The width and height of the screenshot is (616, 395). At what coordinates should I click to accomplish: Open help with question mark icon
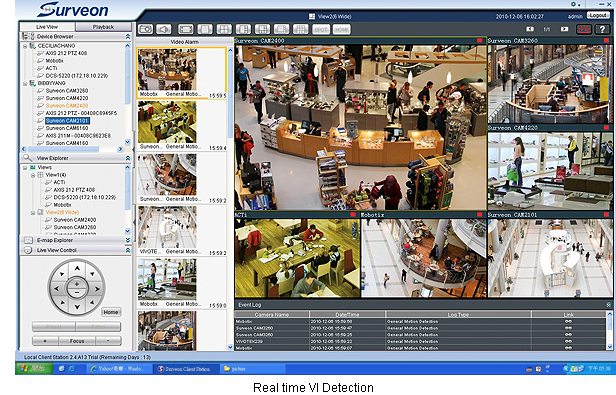pyautogui.click(x=602, y=29)
